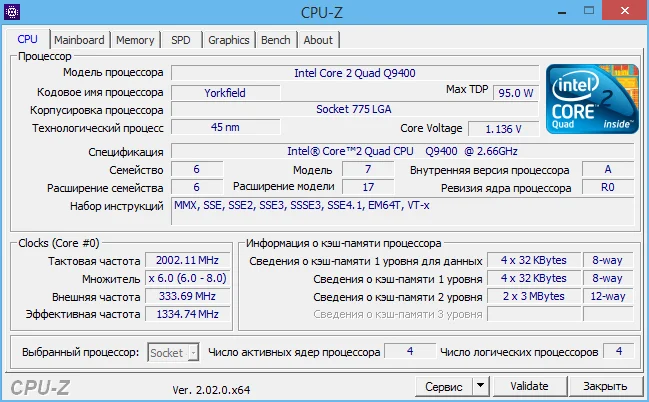Click the internal processor version value A

point(608,169)
